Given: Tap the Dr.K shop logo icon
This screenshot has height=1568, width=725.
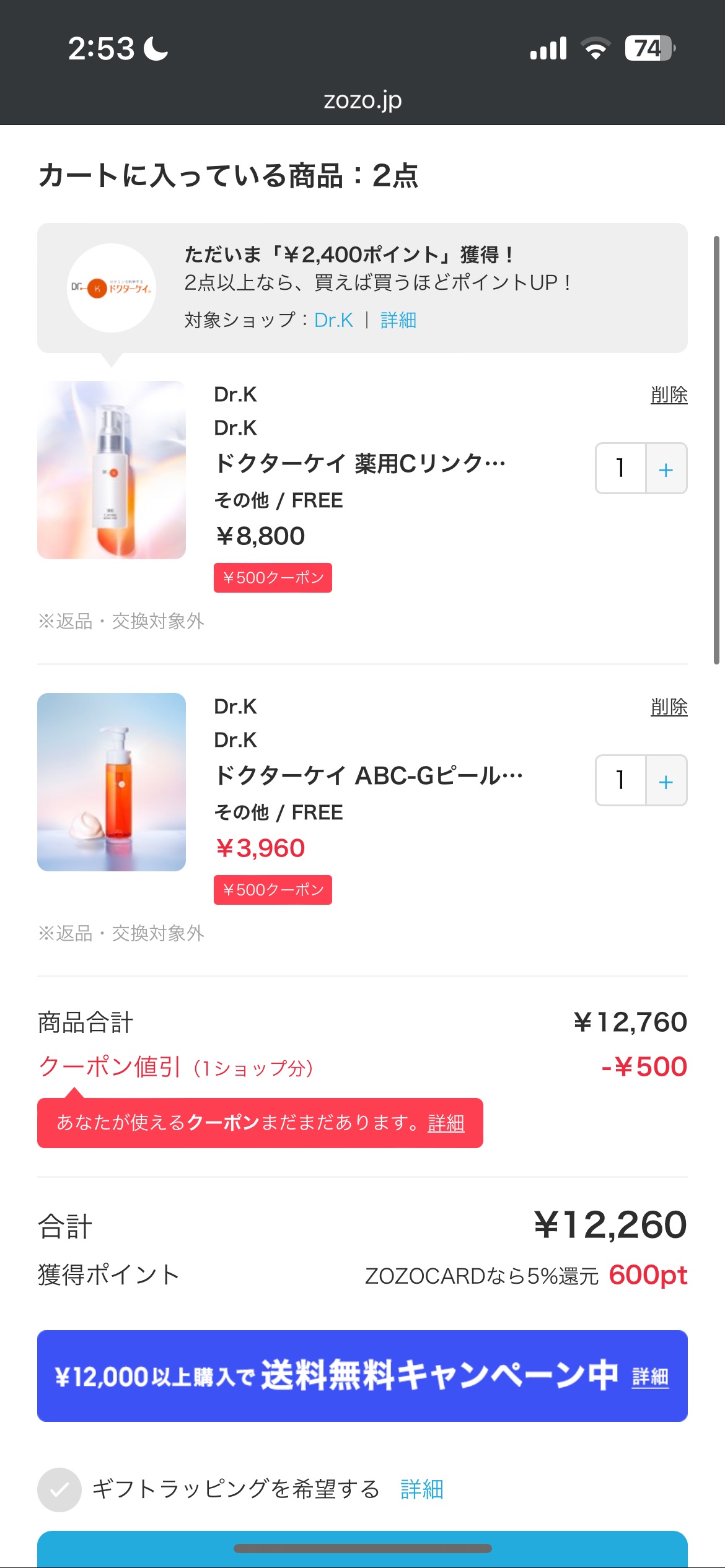Looking at the screenshot, I should [x=112, y=288].
